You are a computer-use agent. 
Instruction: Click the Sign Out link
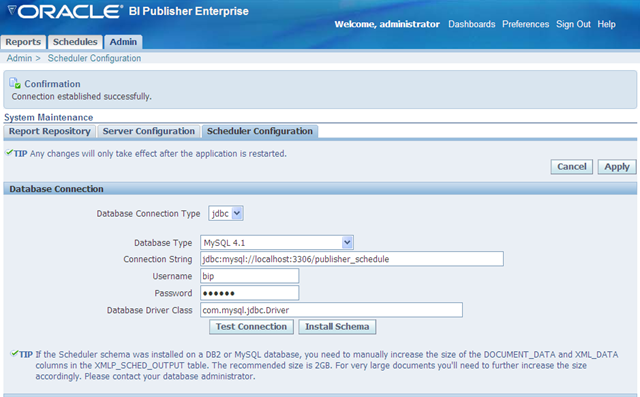573,24
